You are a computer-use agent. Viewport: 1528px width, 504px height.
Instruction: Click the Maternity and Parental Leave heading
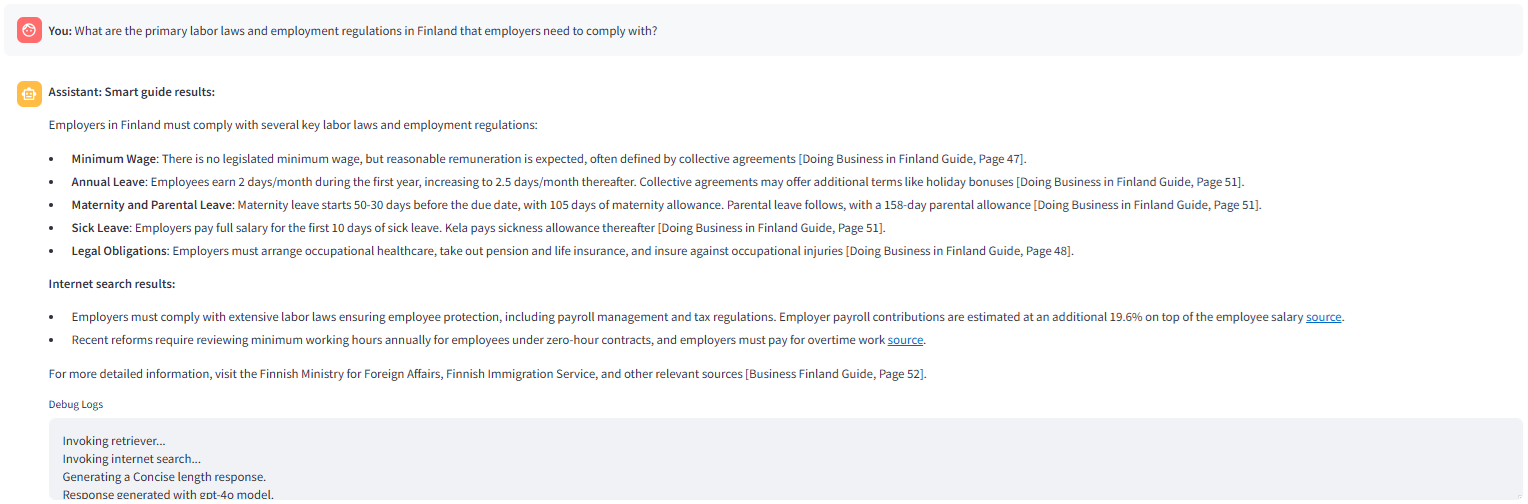(x=151, y=205)
